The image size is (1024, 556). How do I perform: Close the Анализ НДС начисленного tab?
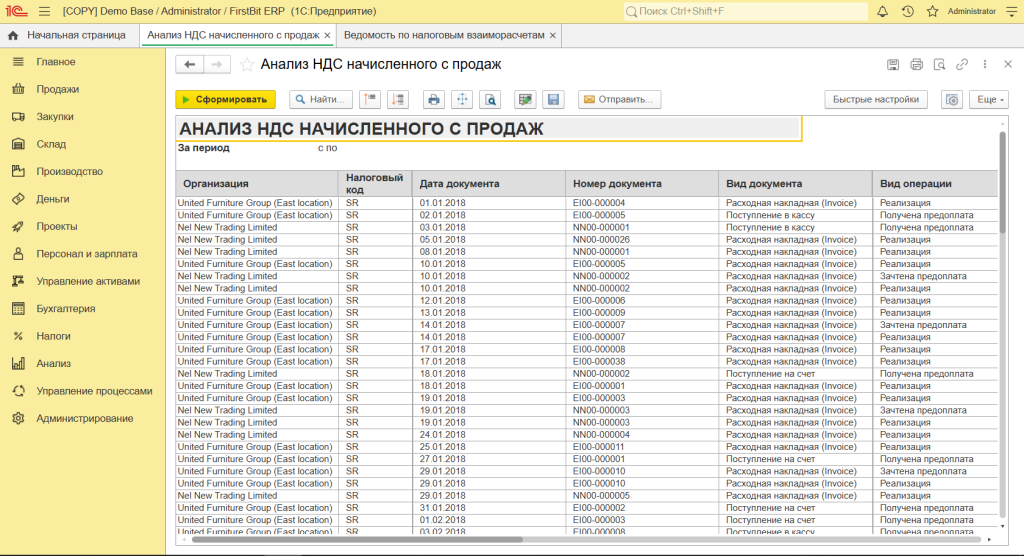click(x=327, y=35)
